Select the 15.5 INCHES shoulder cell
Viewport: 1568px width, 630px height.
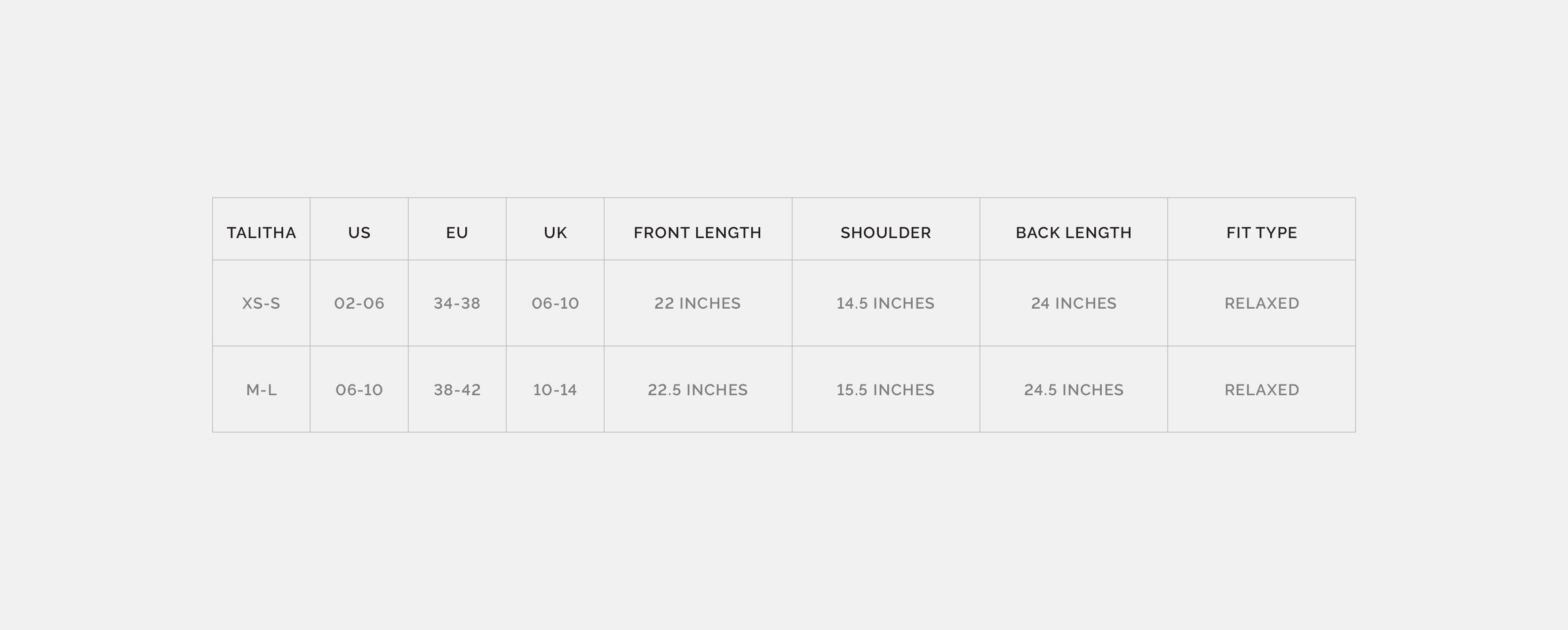pyautogui.click(x=886, y=390)
